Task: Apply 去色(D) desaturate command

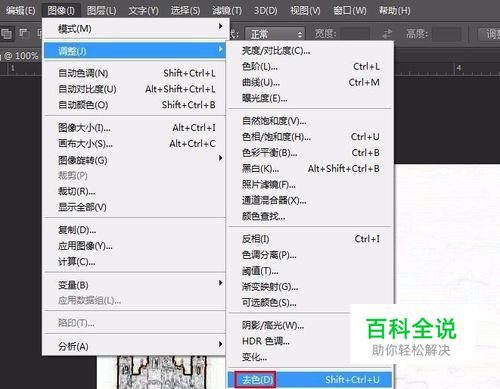Action: click(310, 380)
